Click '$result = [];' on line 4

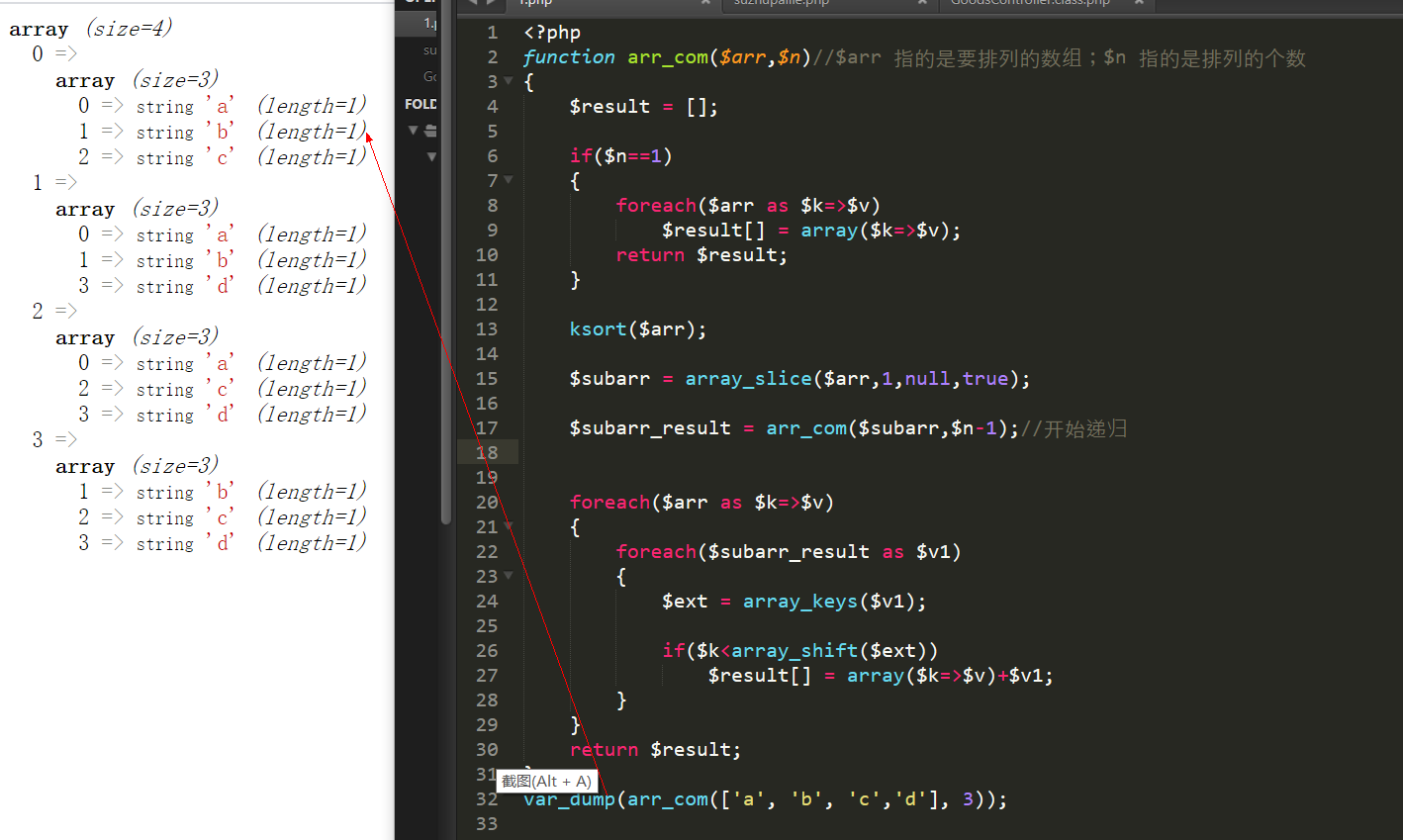tap(644, 107)
